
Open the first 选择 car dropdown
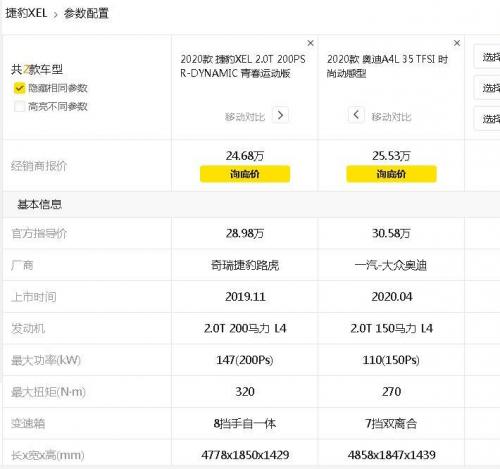point(487,57)
